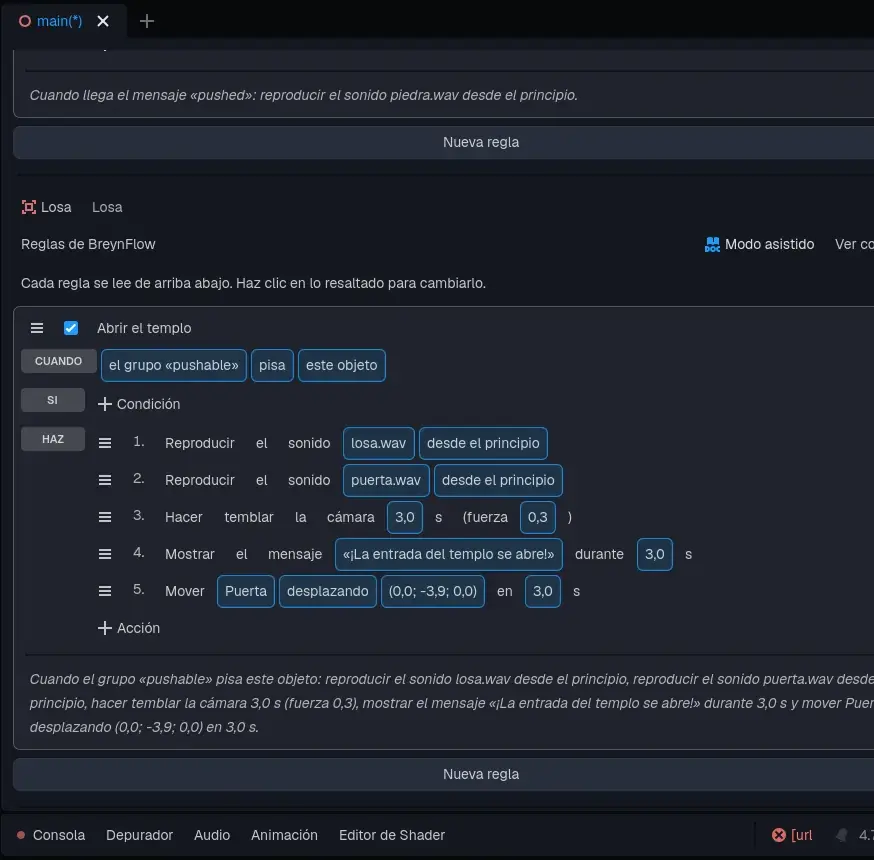The image size is (874, 860).
Task: Grab handle of action 1 losa.wav
Action: [x=105, y=443]
